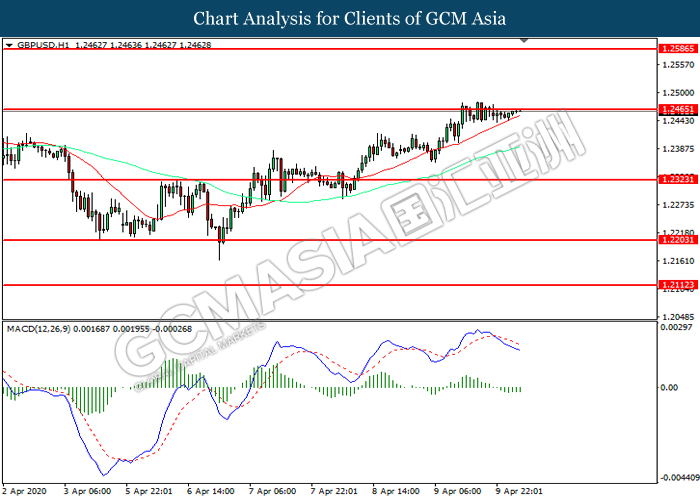
Task: Select the 1.25865 red price label
Action: [x=678, y=49]
